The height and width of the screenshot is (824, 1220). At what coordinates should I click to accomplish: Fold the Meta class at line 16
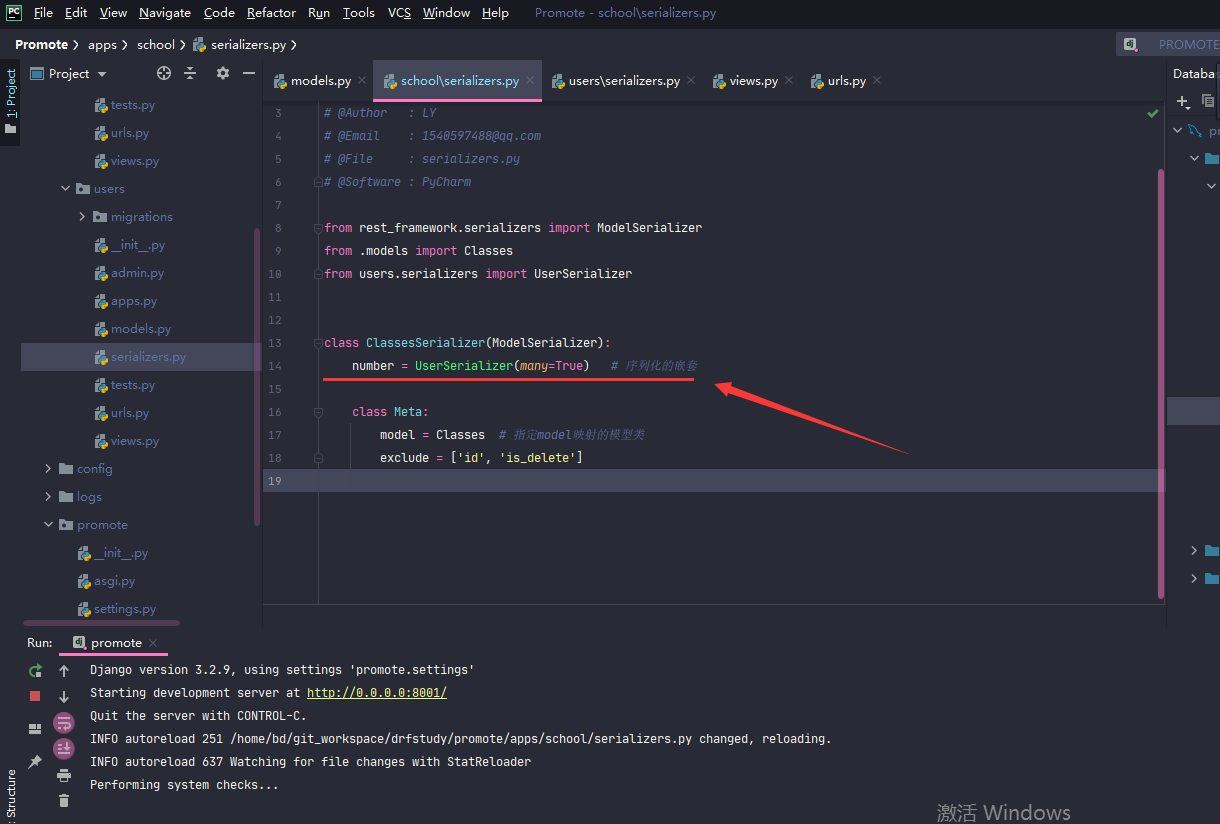coord(318,412)
